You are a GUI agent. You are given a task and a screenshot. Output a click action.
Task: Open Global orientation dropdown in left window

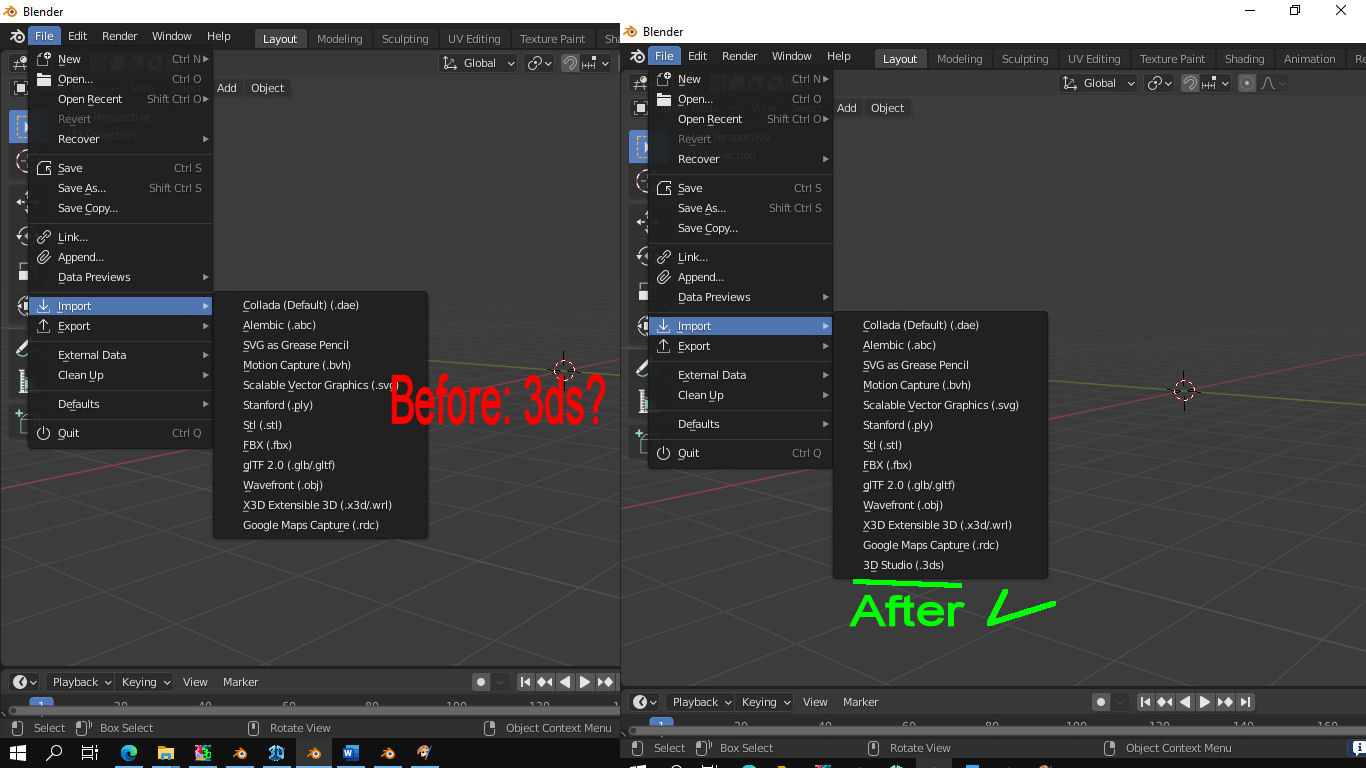(479, 63)
